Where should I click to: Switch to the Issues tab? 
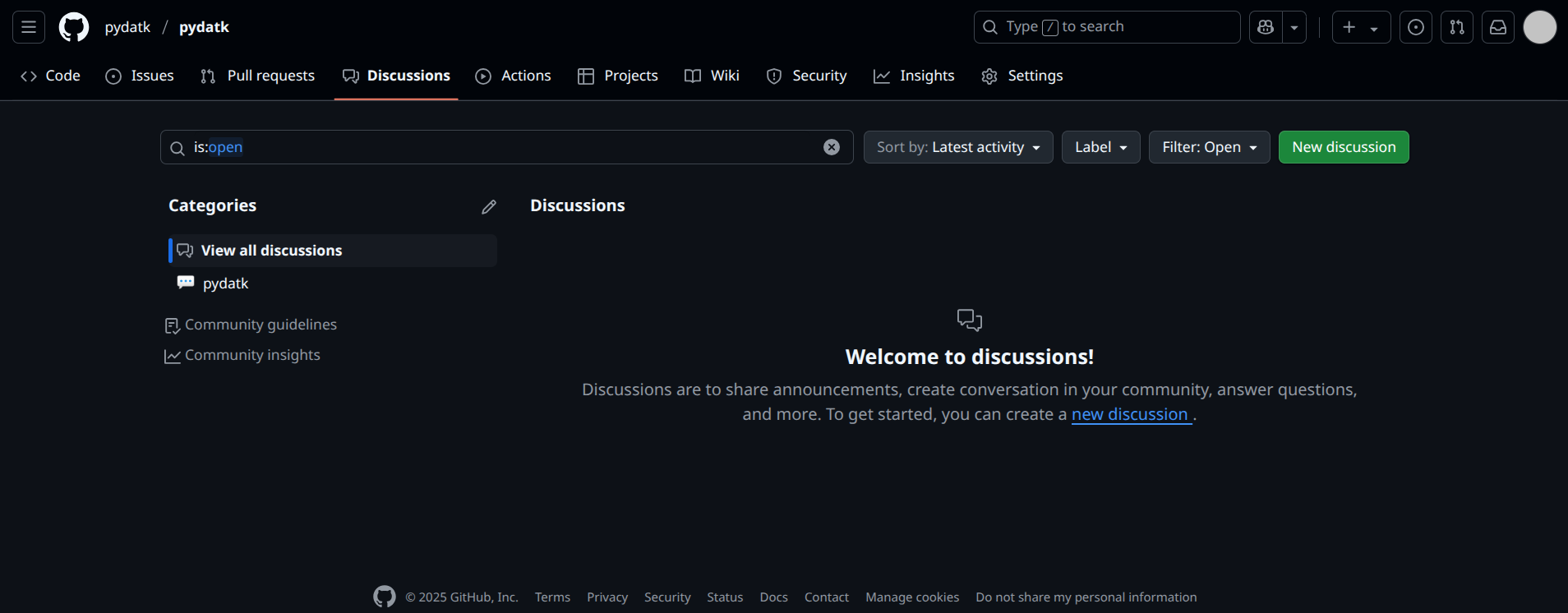coord(140,76)
